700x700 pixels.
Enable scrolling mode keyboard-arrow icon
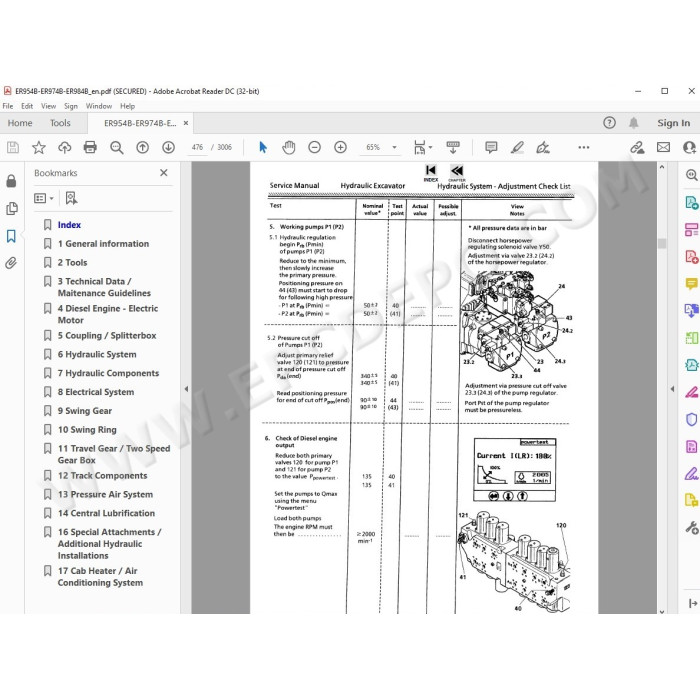point(453,147)
